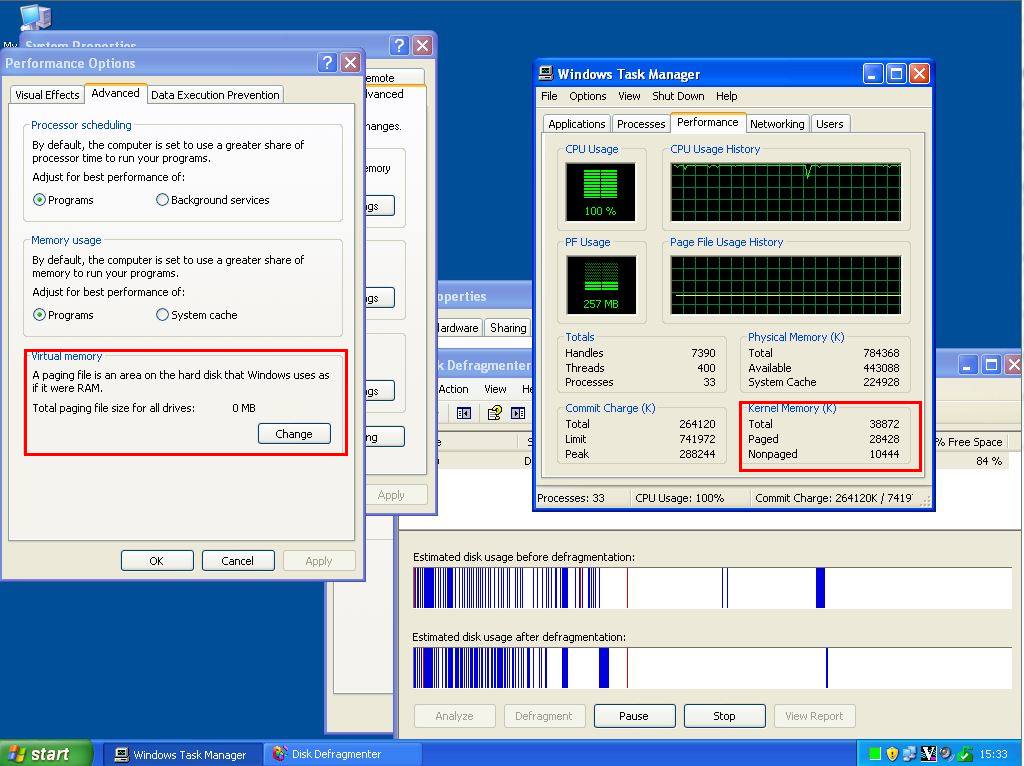Open the Help menu in Task Manager
Screen dimensions: 1024x766
tap(726, 96)
